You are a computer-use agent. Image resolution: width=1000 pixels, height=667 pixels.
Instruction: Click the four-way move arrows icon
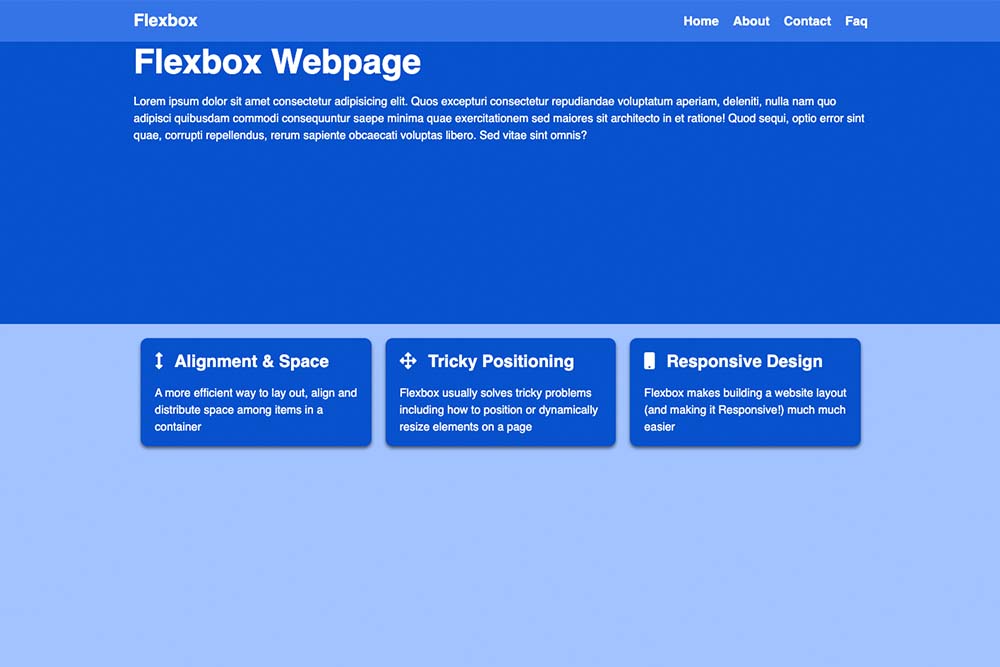click(x=408, y=361)
